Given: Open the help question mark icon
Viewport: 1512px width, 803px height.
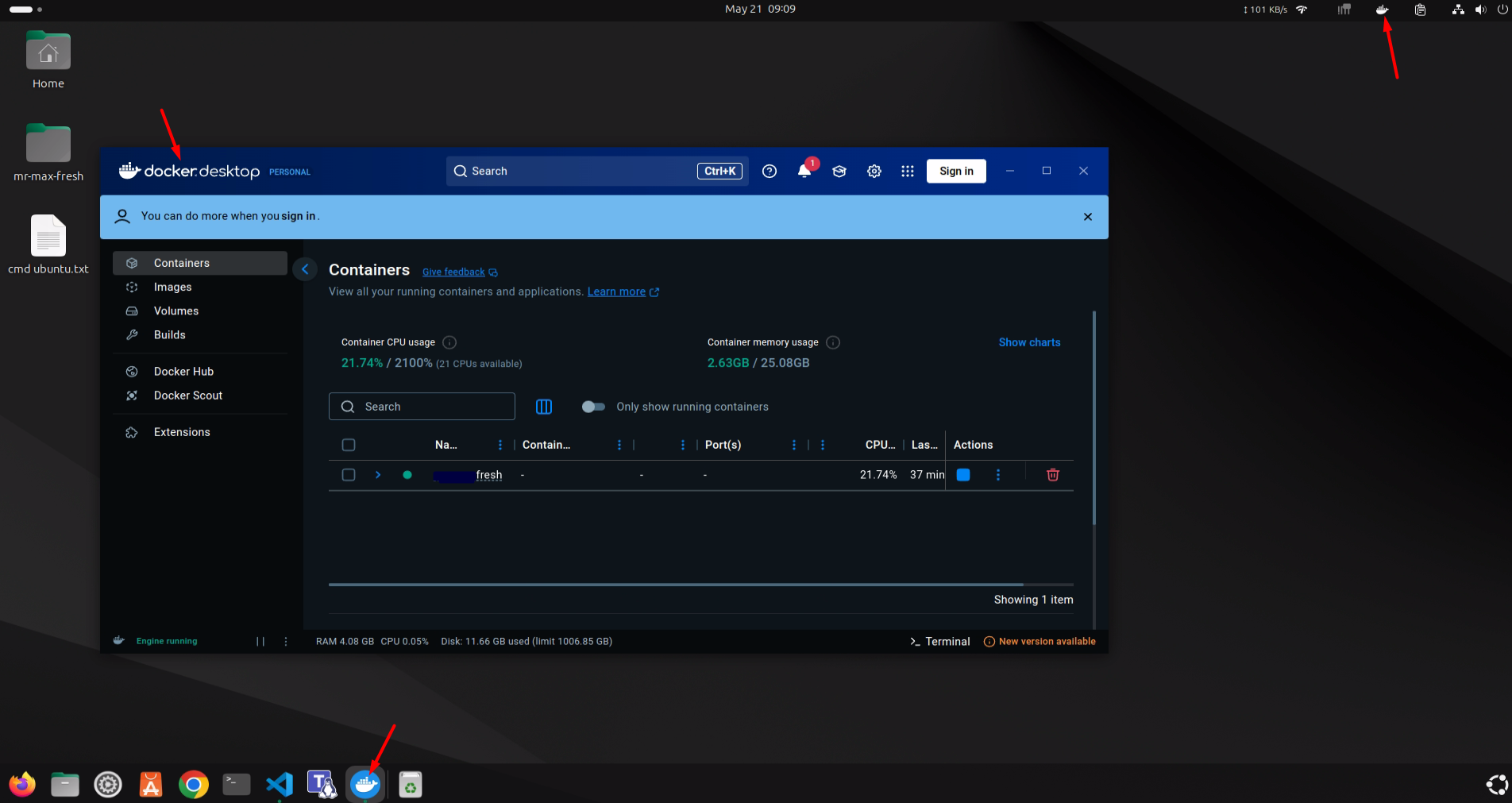Looking at the screenshot, I should (769, 171).
